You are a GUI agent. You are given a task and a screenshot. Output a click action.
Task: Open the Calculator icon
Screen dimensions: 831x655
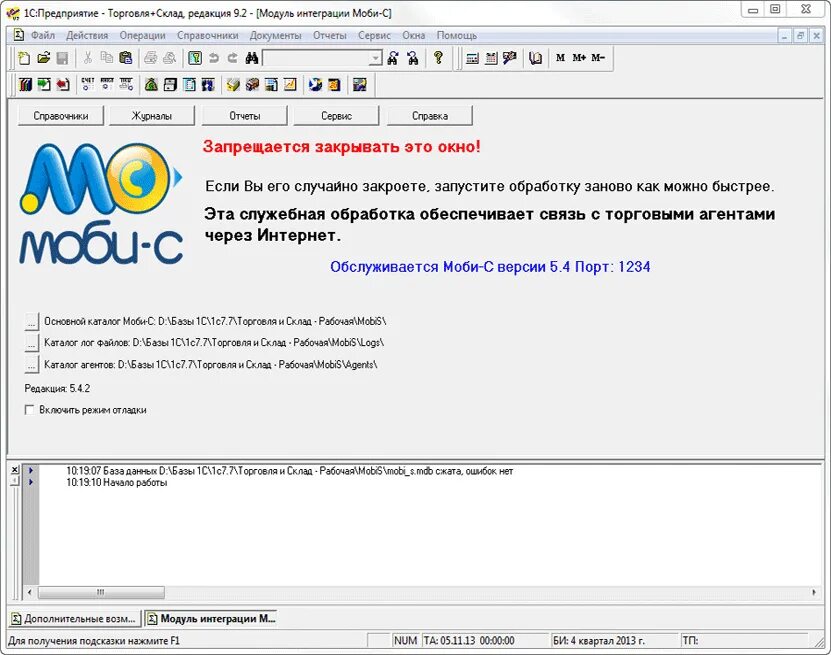tap(472, 58)
